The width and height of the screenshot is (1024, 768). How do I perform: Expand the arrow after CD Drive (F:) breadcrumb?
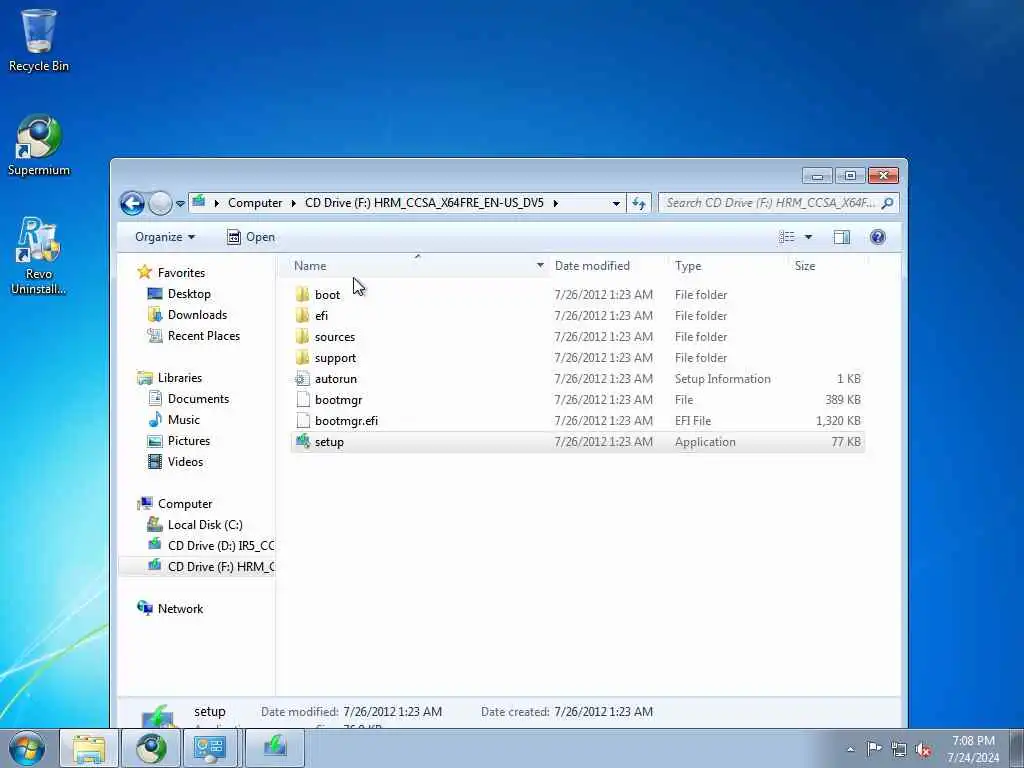pos(556,203)
